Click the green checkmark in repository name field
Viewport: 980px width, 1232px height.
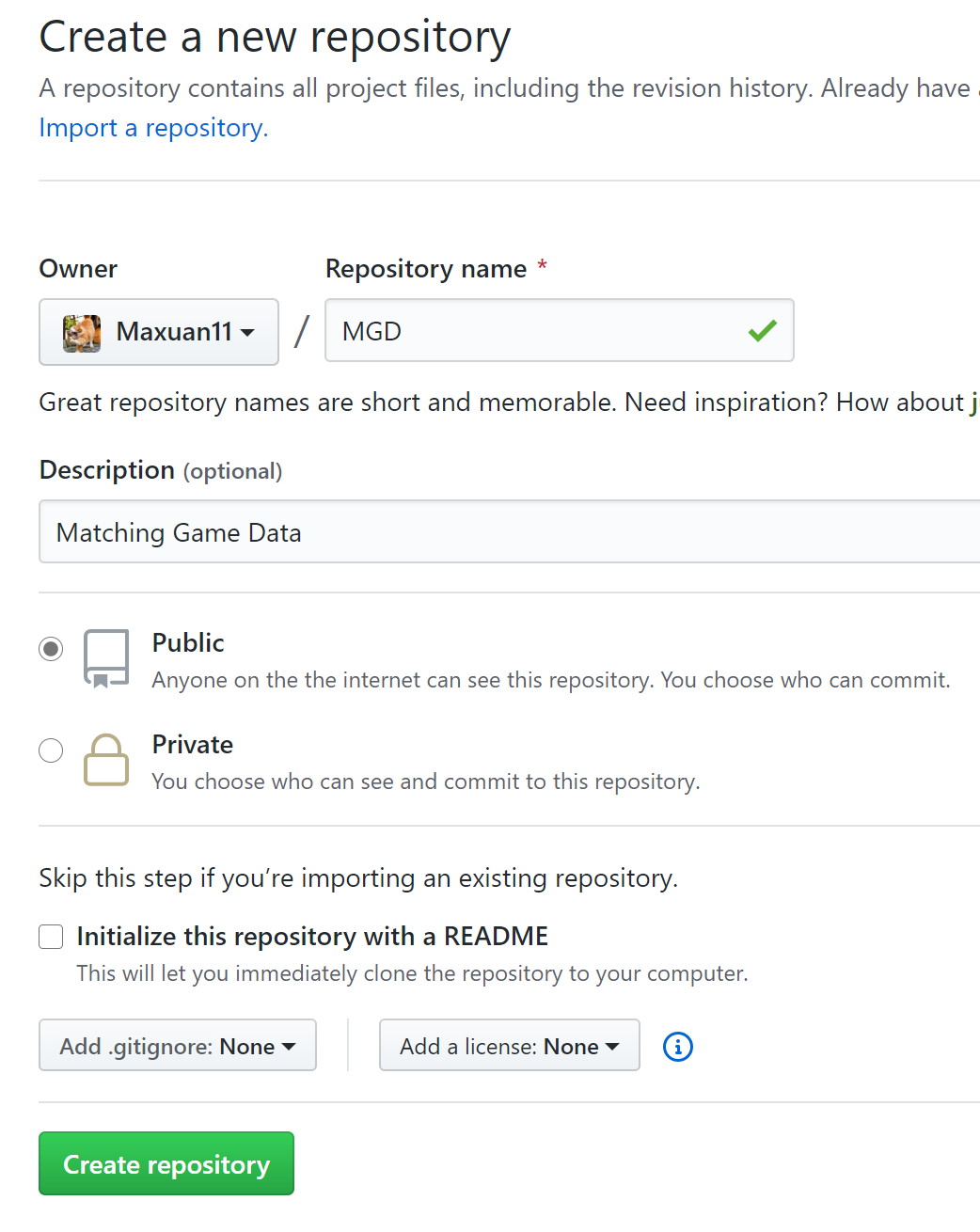[x=762, y=330]
